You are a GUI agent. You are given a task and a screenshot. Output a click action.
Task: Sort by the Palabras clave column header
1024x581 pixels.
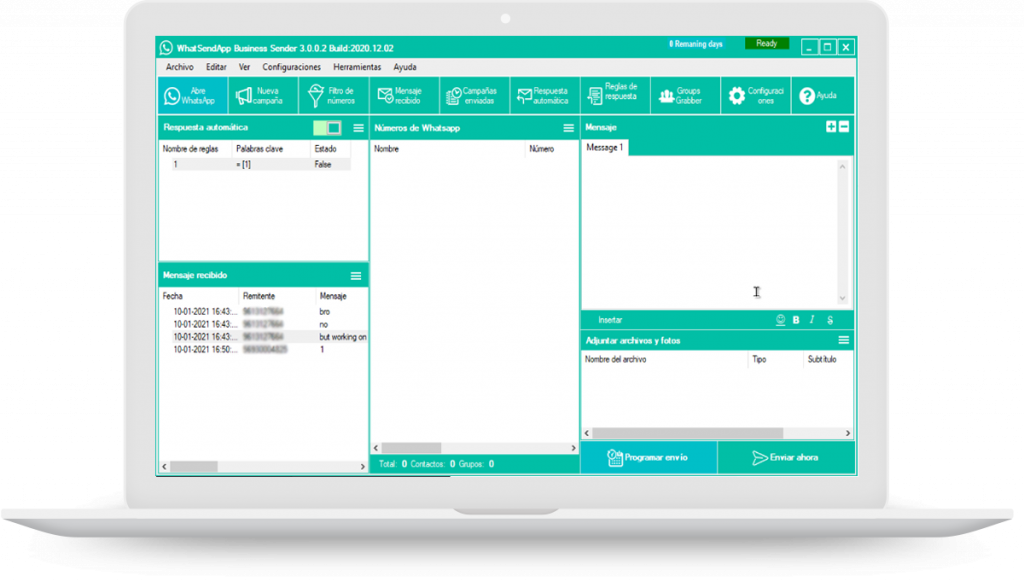click(259, 149)
